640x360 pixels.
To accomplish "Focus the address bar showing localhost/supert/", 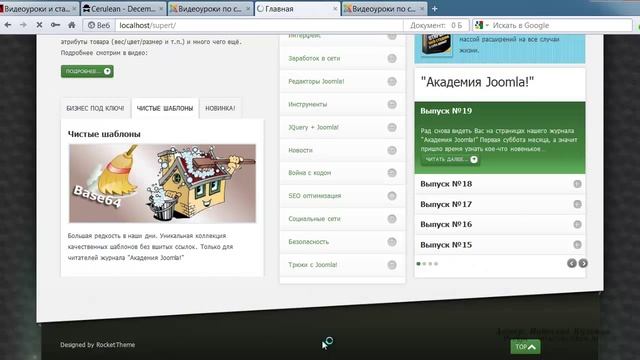I will [x=259, y=25].
